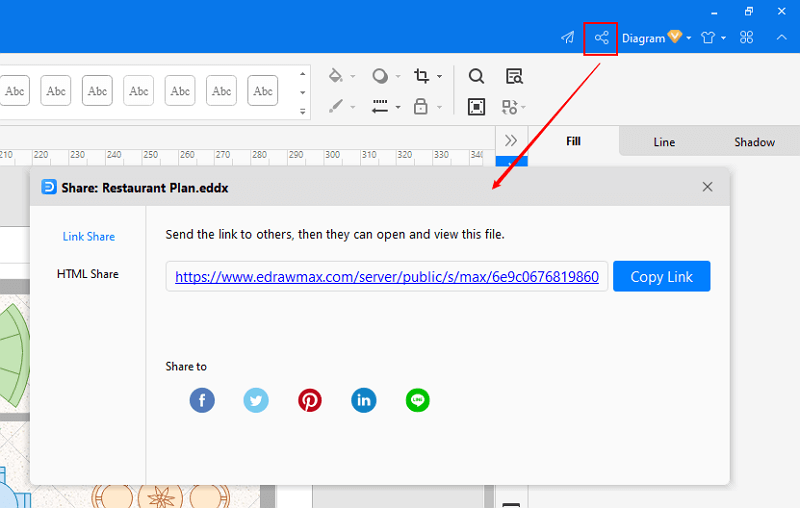Open the apps grid icon

746,37
